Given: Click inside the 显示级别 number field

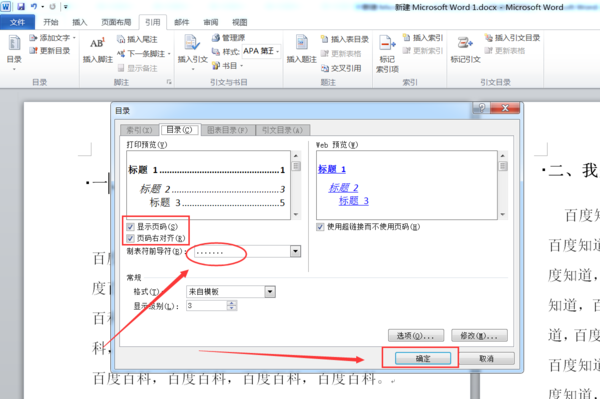Looking at the screenshot, I should point(207,305).
